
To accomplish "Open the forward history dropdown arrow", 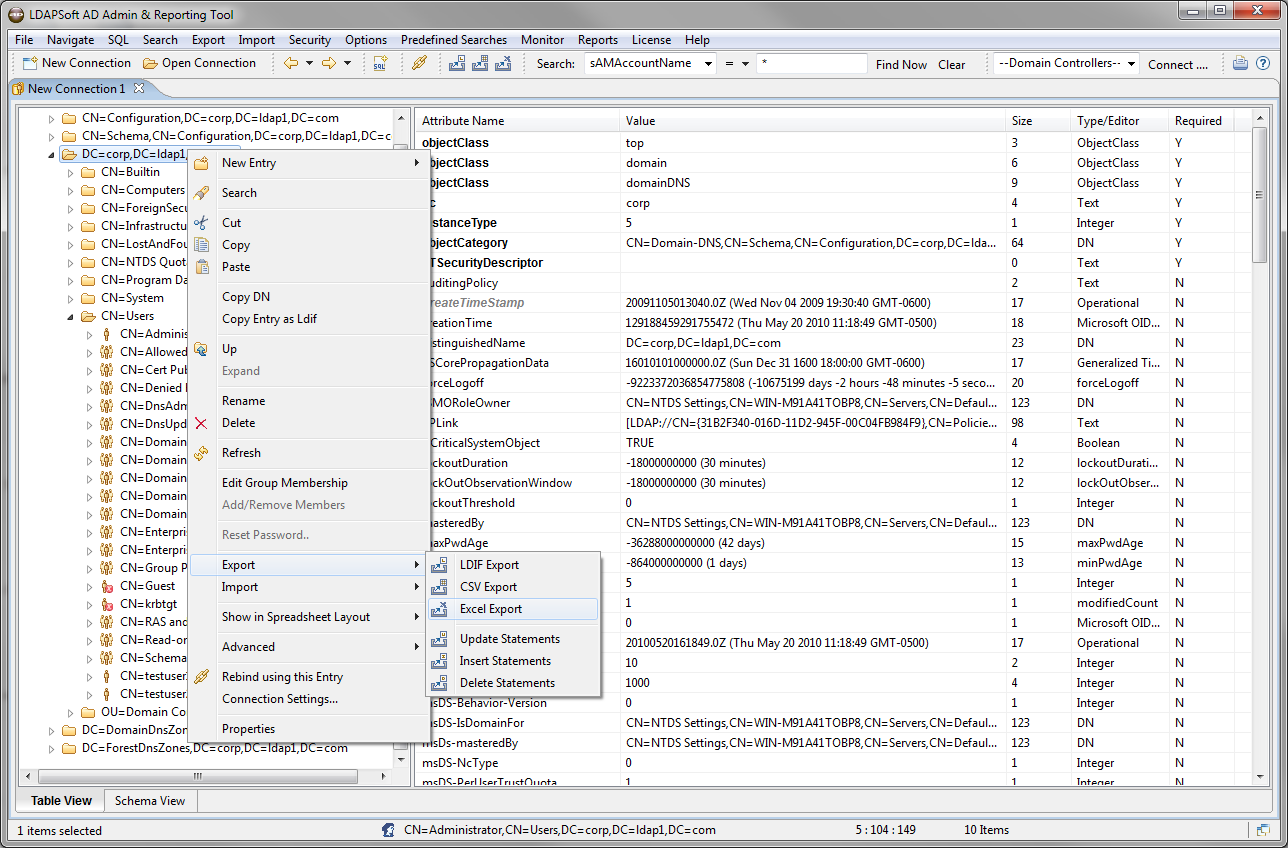I will point(347,63).
